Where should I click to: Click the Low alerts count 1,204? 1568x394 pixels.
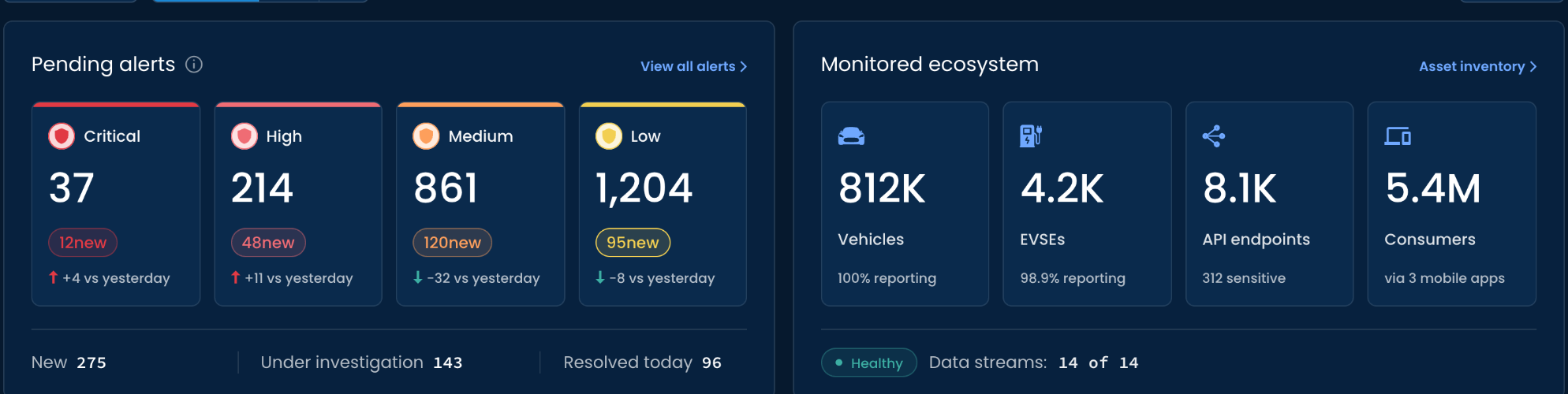coord(644,188)
